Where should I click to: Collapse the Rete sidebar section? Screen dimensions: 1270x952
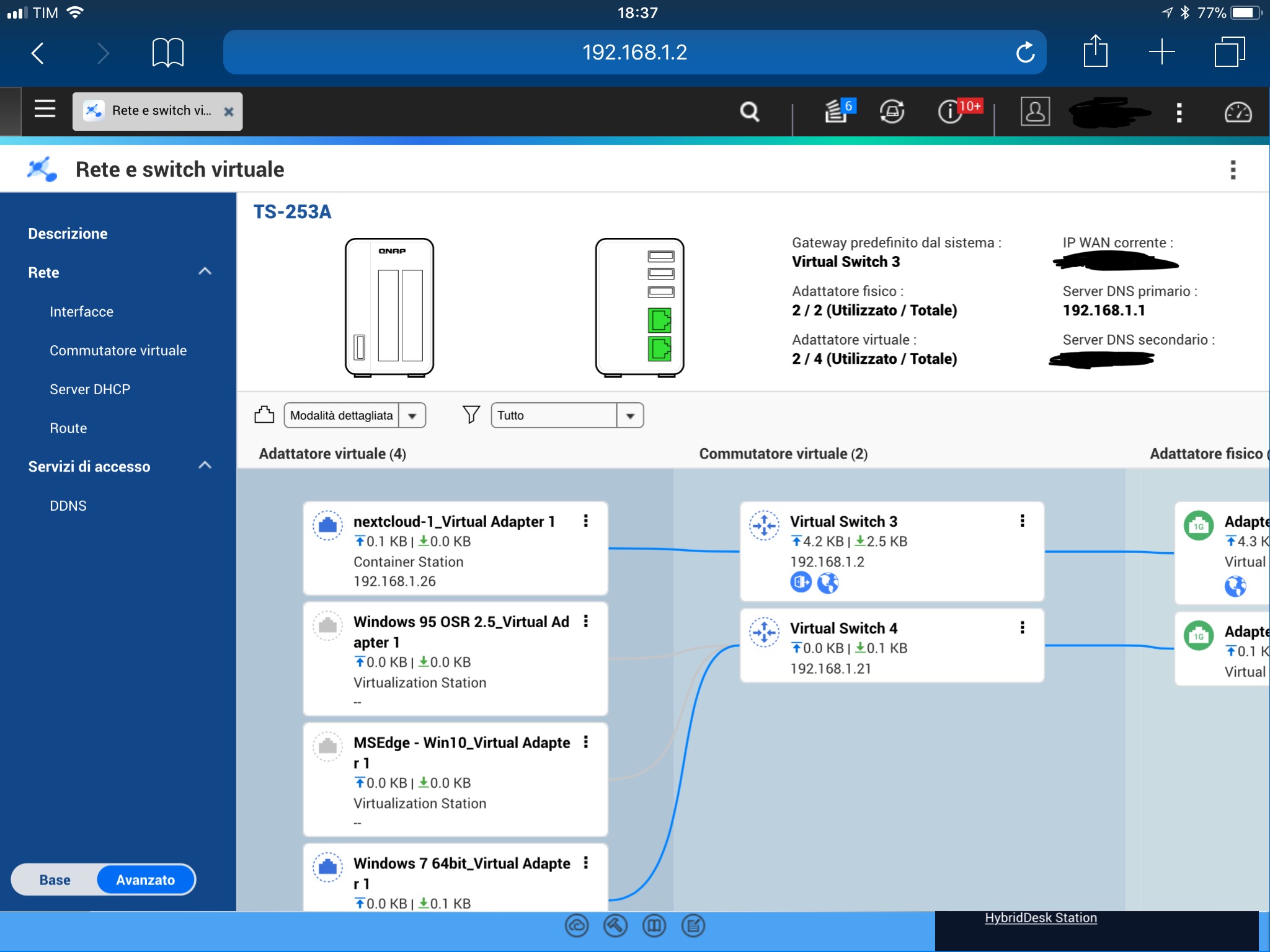pos(205,271)
